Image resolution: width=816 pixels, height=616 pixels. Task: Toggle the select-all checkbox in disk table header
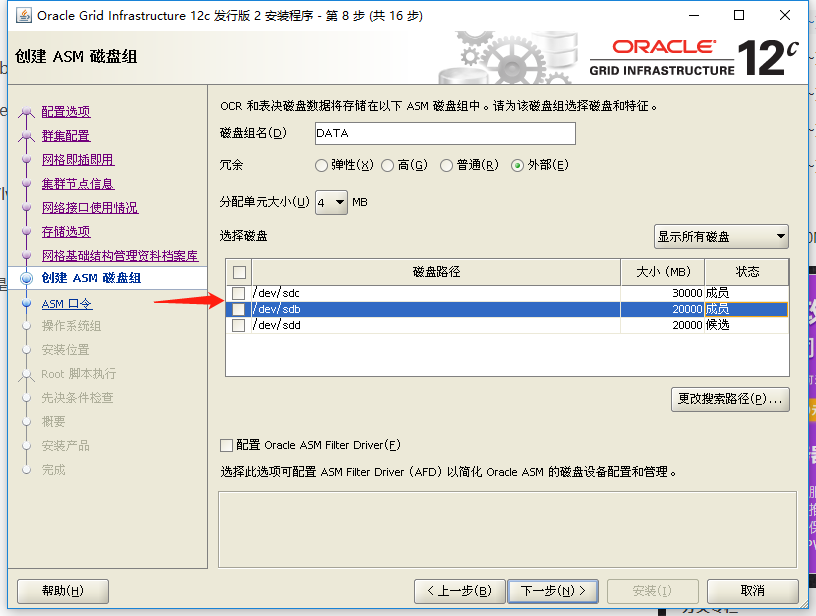click(239, 272)
